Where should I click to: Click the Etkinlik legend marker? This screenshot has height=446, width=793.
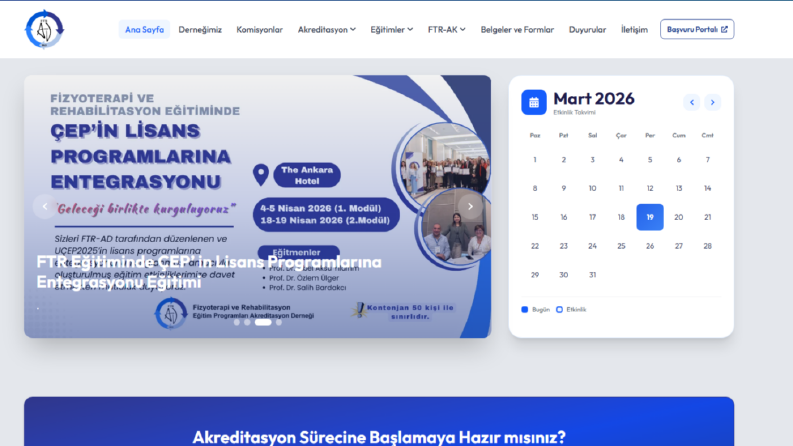559,309
